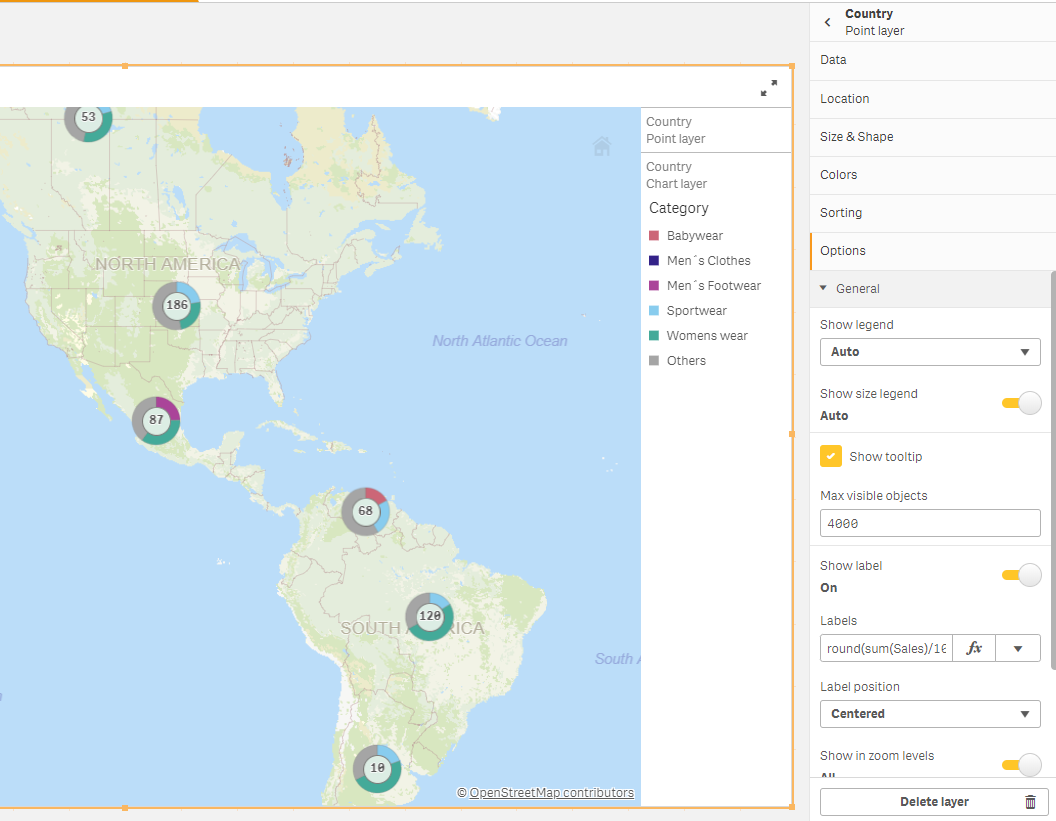Screen dimensions: 1056x821
Task: Open the Labels dropdown arrow
Action: coord(1018,648)
